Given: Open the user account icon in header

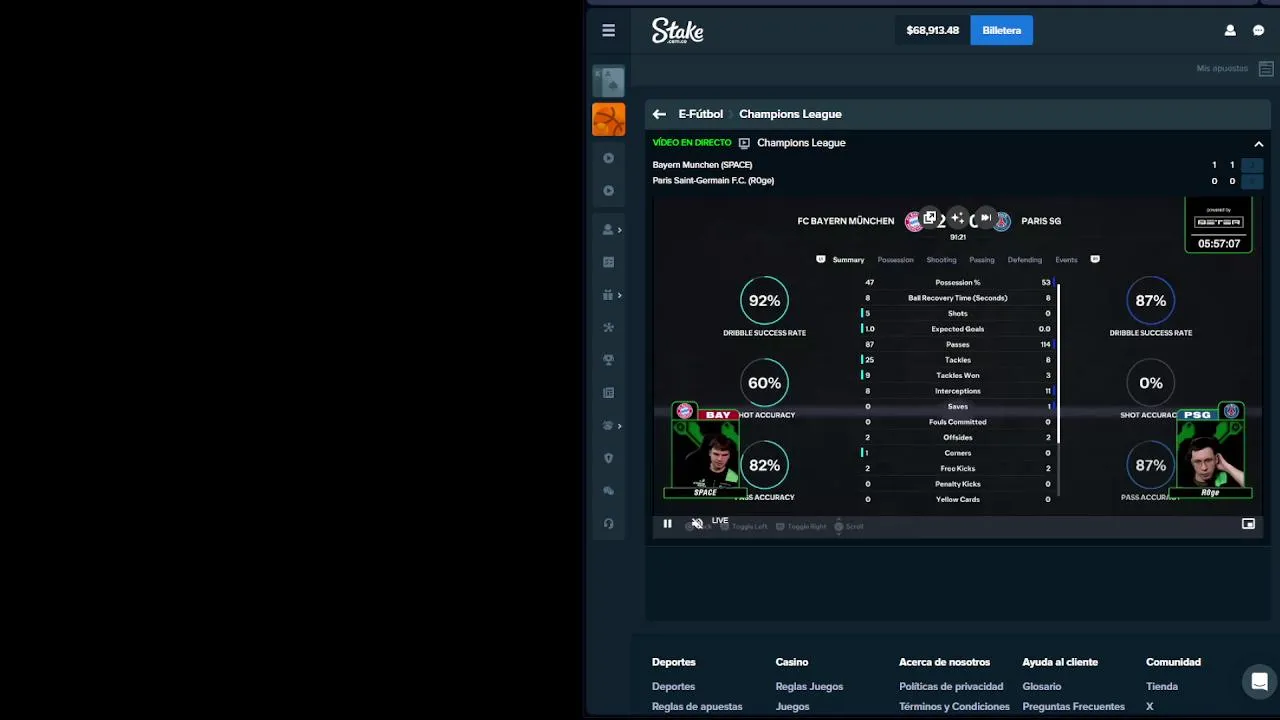Looking at the screenshot, I should 1230,30.
